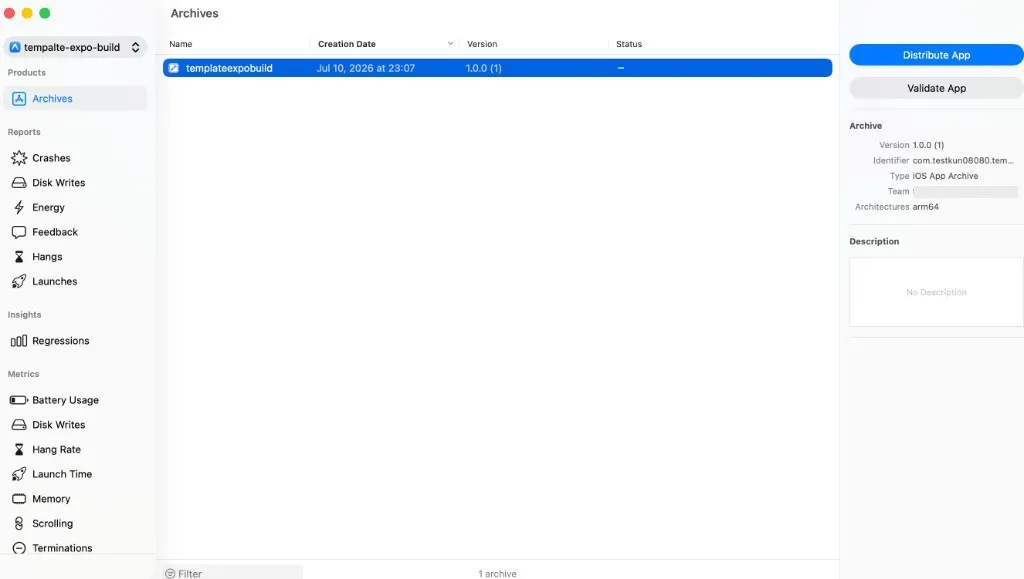Click the green zoom window button
The image size is (1024, 579).
44,13
